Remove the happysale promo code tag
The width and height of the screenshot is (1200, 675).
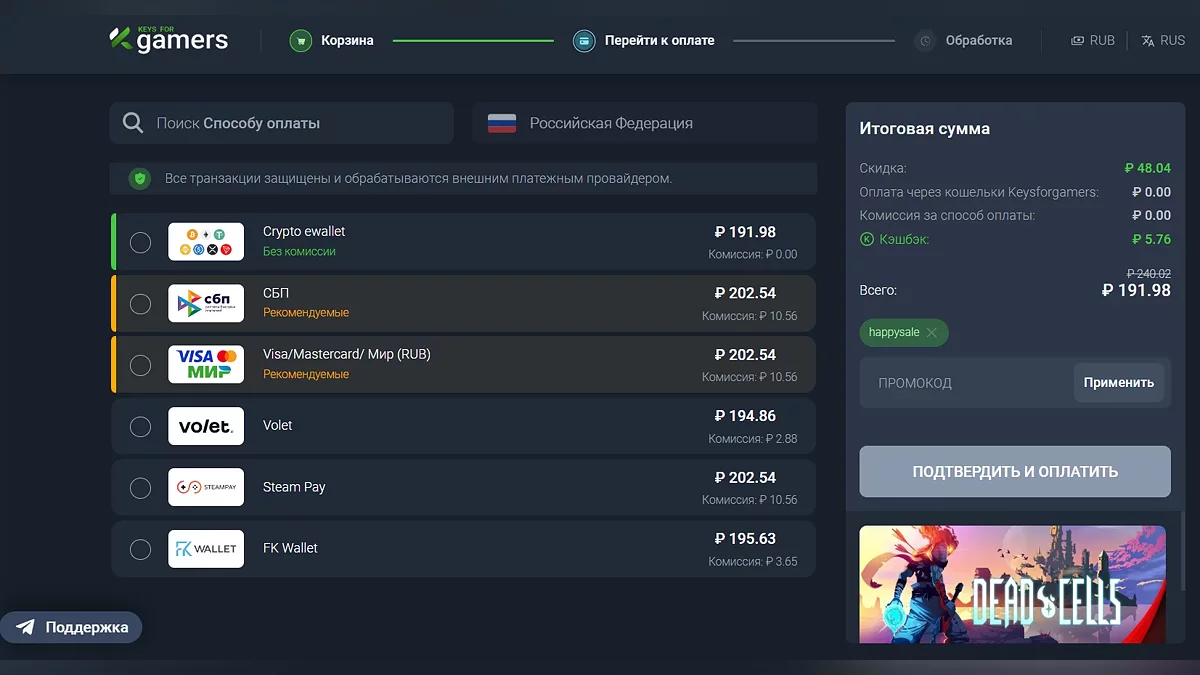(932, 333)
